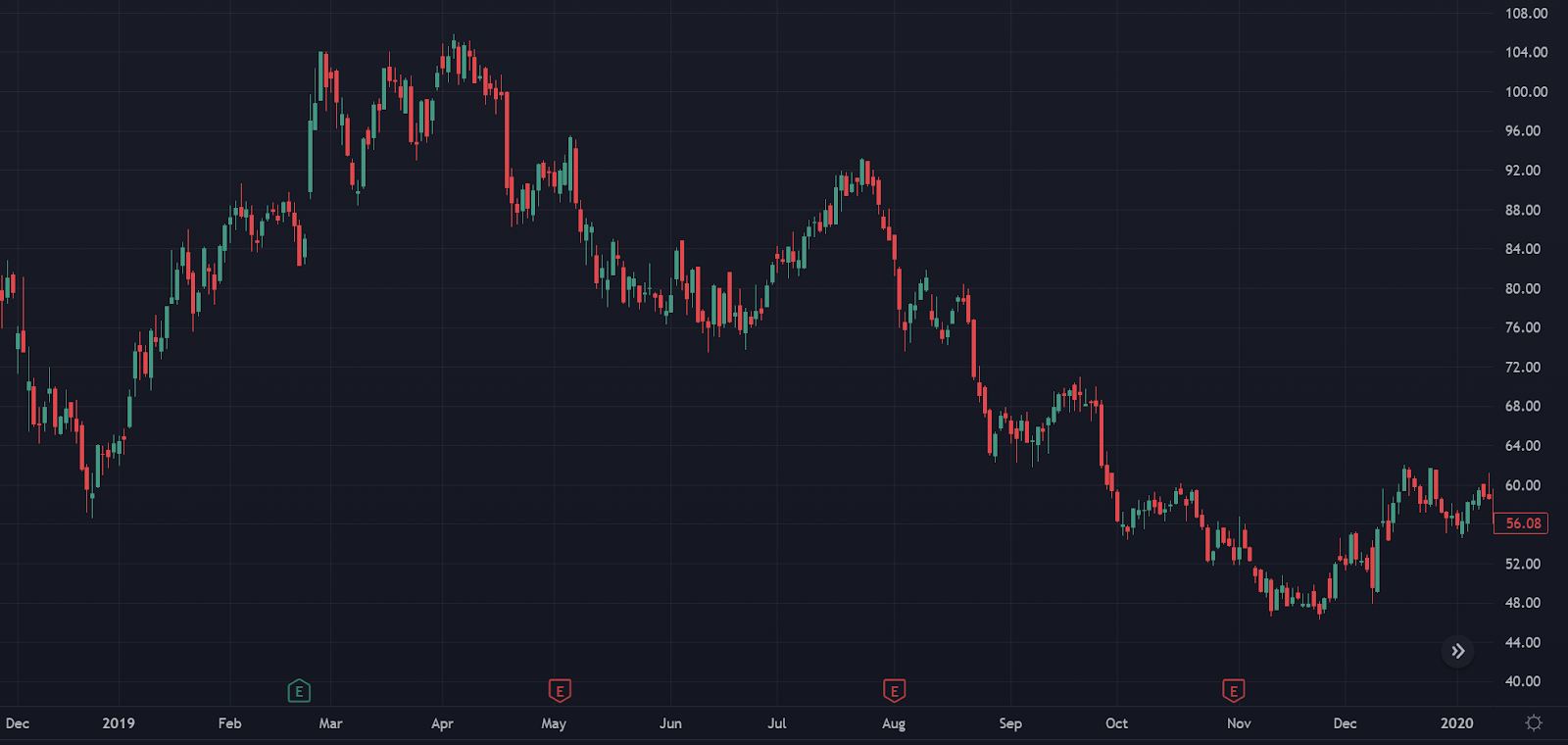
Task: Open the red earnings marker near May
Action: (x=560, y=691)
